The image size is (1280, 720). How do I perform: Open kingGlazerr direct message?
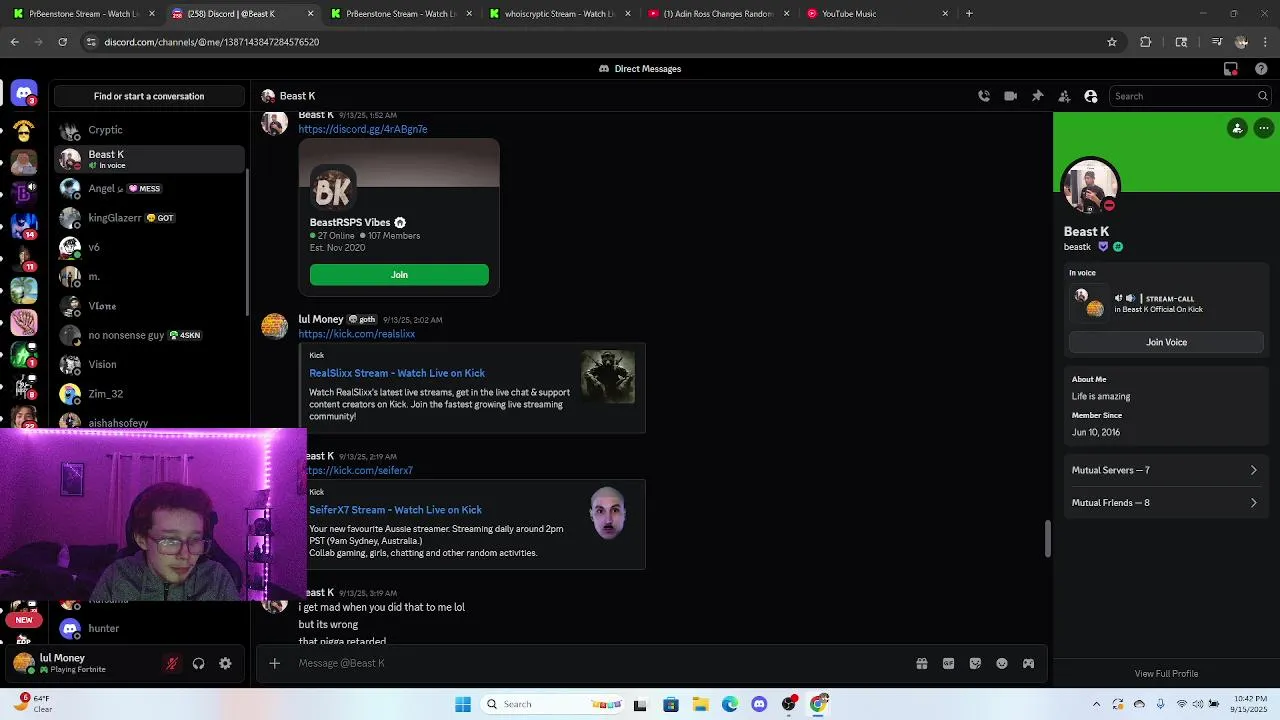click(149, 218)
